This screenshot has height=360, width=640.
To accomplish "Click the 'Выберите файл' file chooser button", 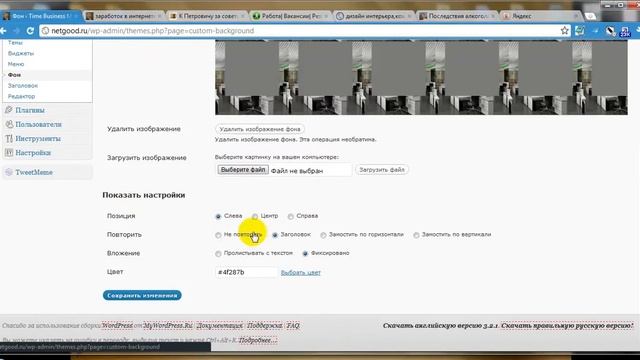I will (x=243, y=170).
